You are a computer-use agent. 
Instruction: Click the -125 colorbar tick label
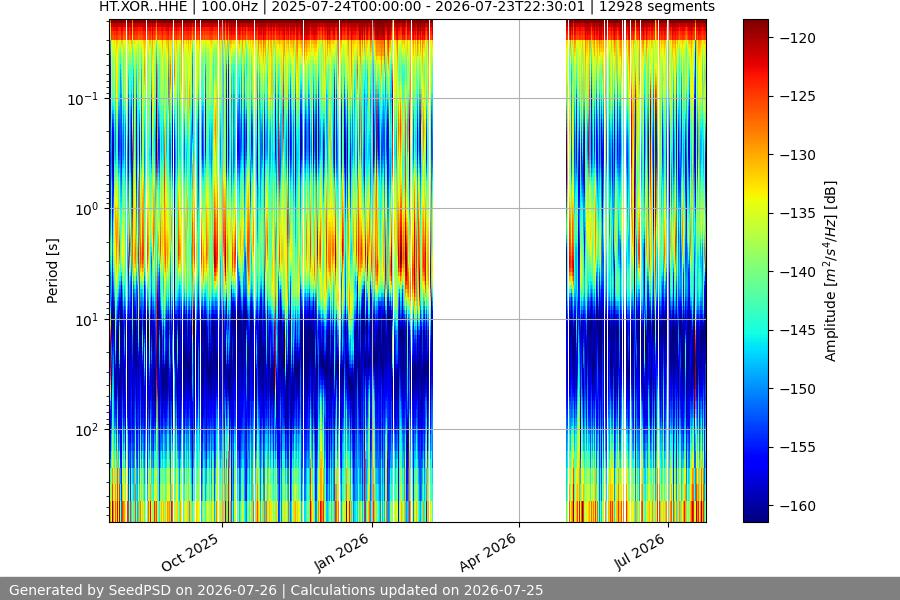[x=798, y=96]
